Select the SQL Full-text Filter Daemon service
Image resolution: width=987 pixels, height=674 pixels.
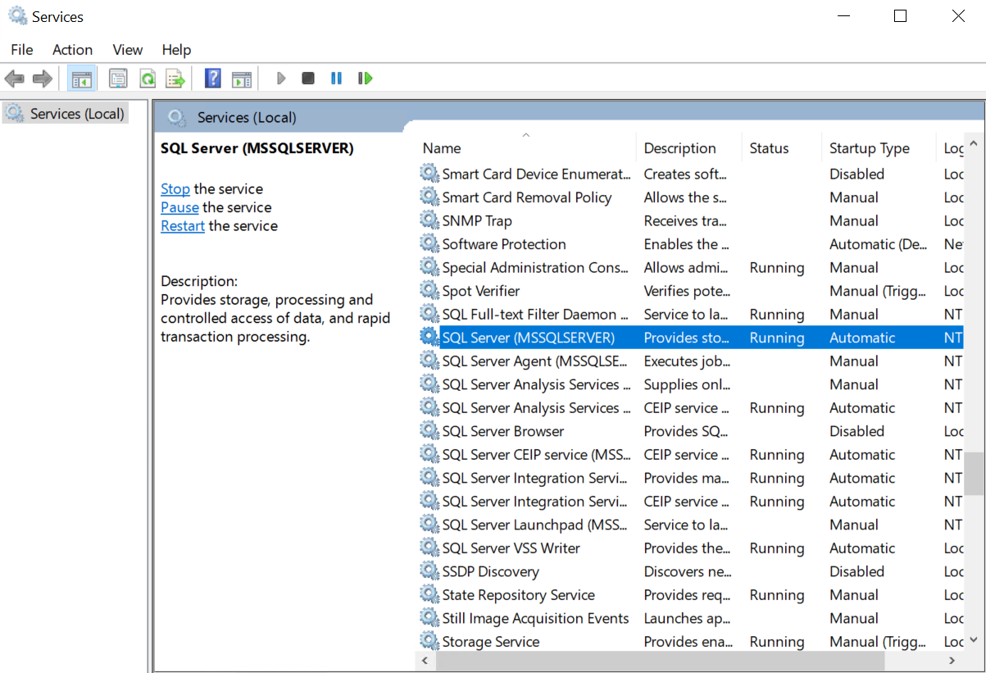point(691,314)
